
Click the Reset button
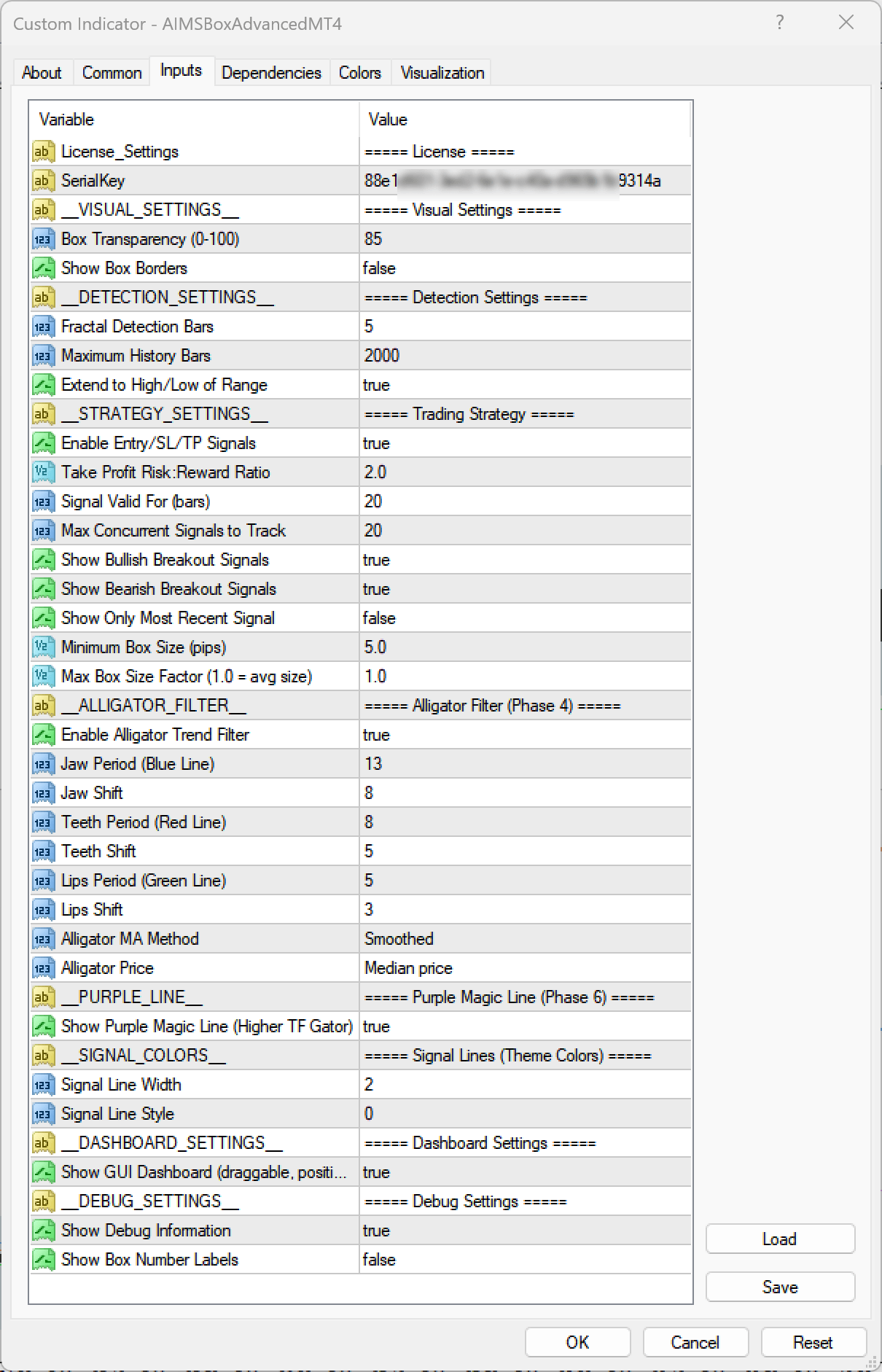[813, 1342]
